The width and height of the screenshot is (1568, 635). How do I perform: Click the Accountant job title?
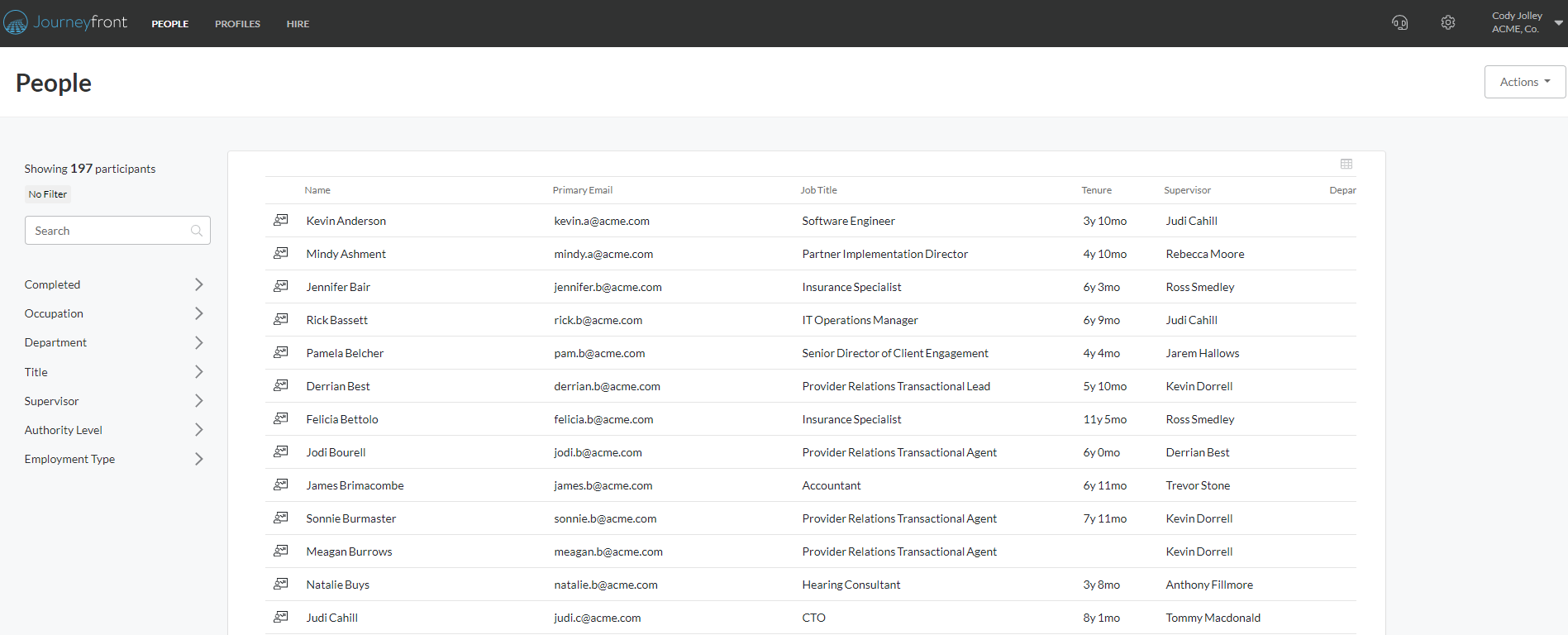click(x=832, y=485)
